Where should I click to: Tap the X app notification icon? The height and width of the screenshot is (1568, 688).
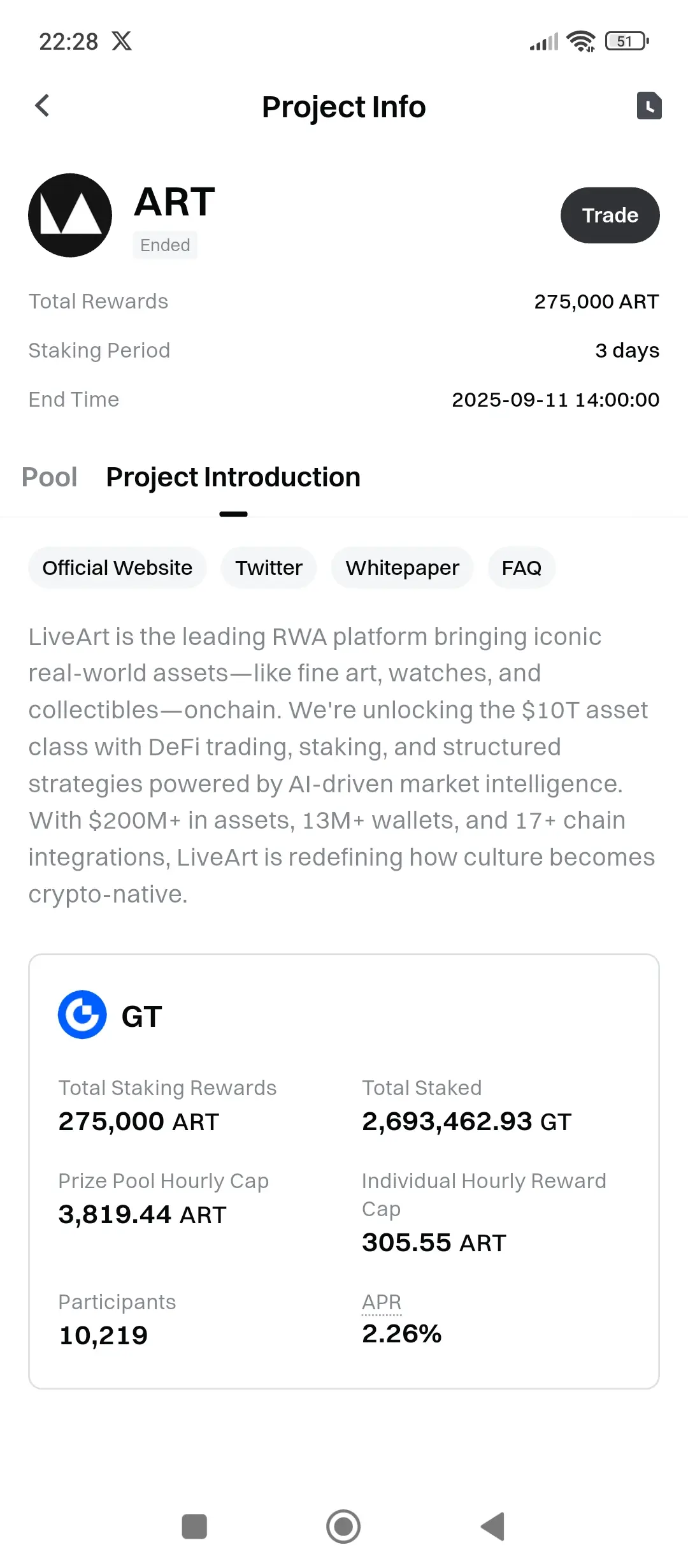[x=122, y=41]
